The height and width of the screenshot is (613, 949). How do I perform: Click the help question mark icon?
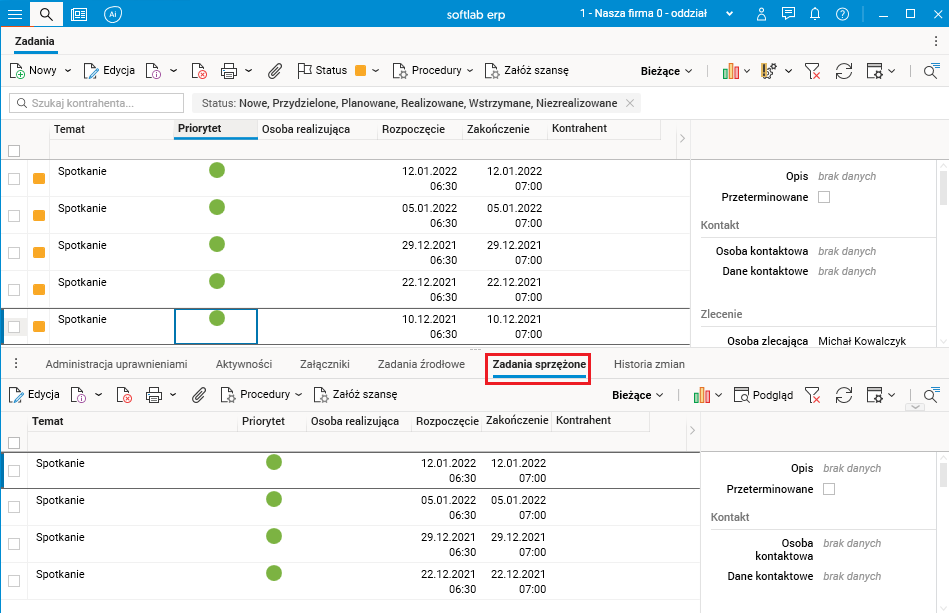842,14
